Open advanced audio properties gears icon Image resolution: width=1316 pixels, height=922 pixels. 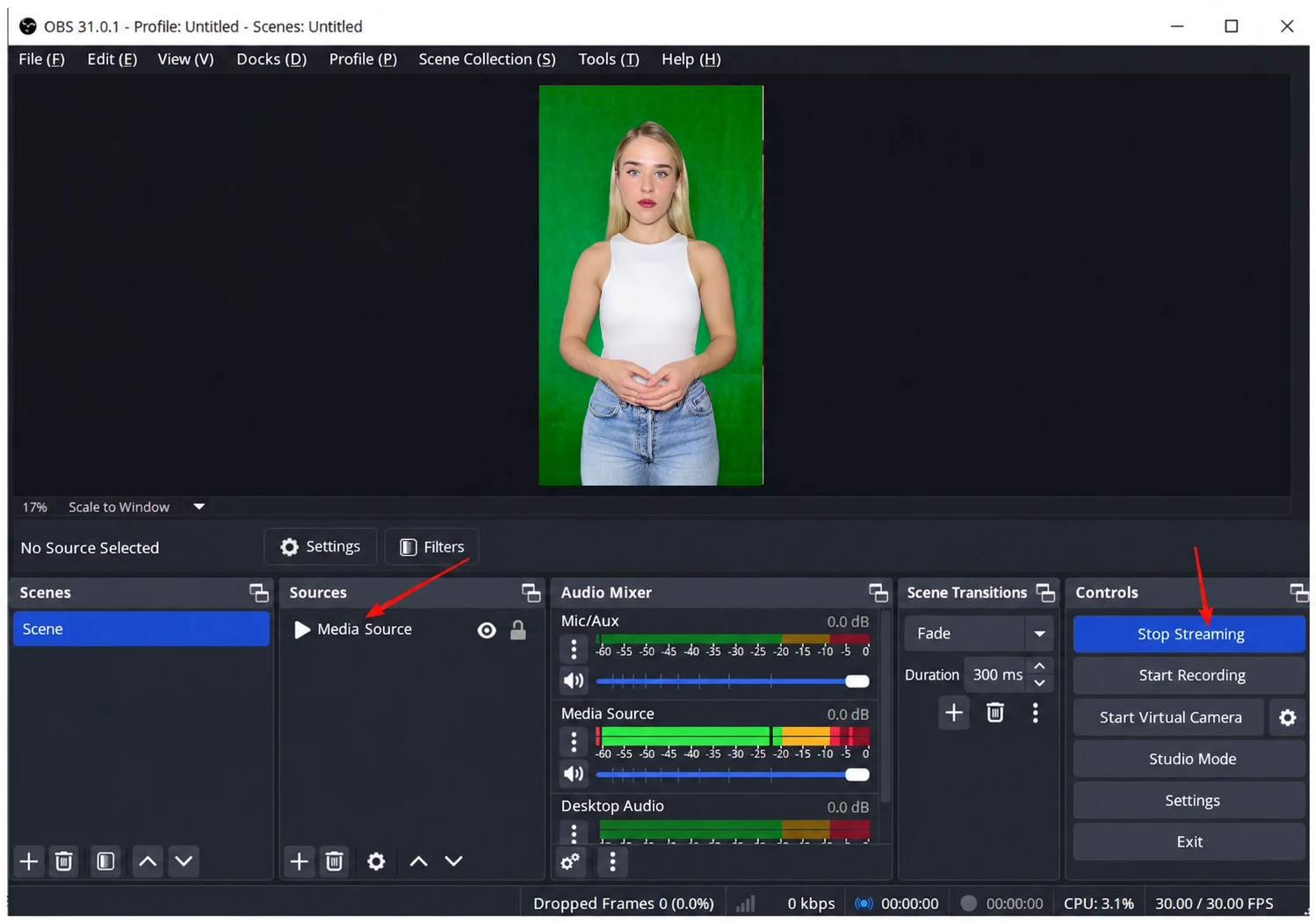pyautogui.click(x=571, y=862)
